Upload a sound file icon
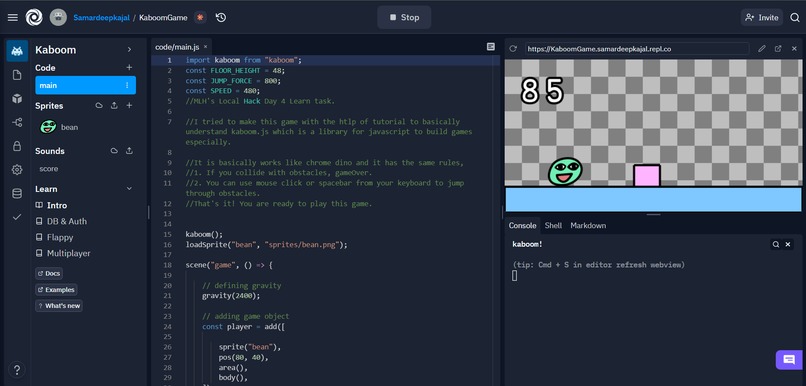The width and height of the screenshot is (806, 386). click(x=129, y=151)
